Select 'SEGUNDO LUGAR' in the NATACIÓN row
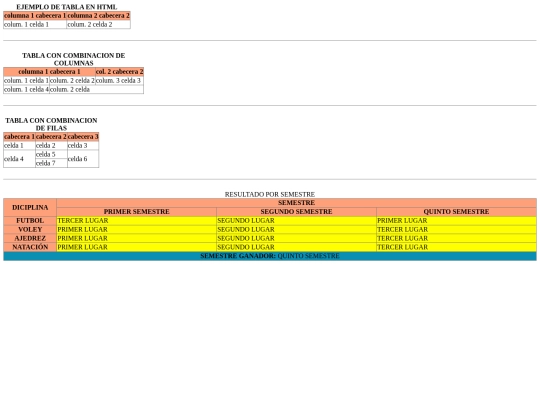 (x=297, y=247)
